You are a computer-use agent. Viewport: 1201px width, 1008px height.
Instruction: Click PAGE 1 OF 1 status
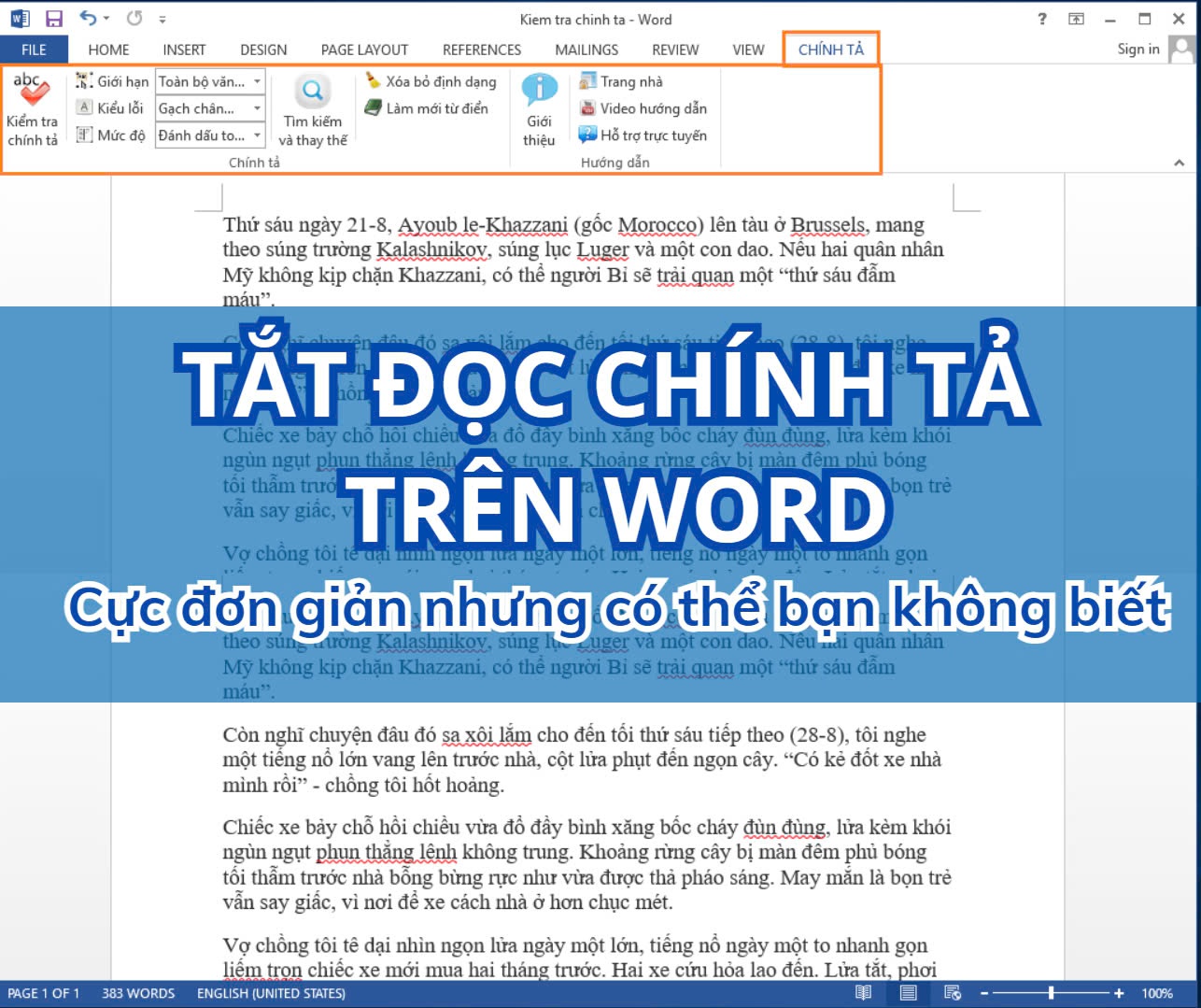tap(43, 993)
